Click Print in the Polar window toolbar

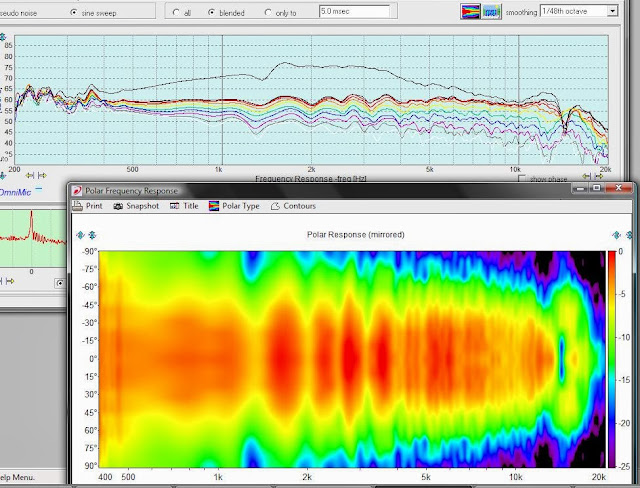click(94, 206)
